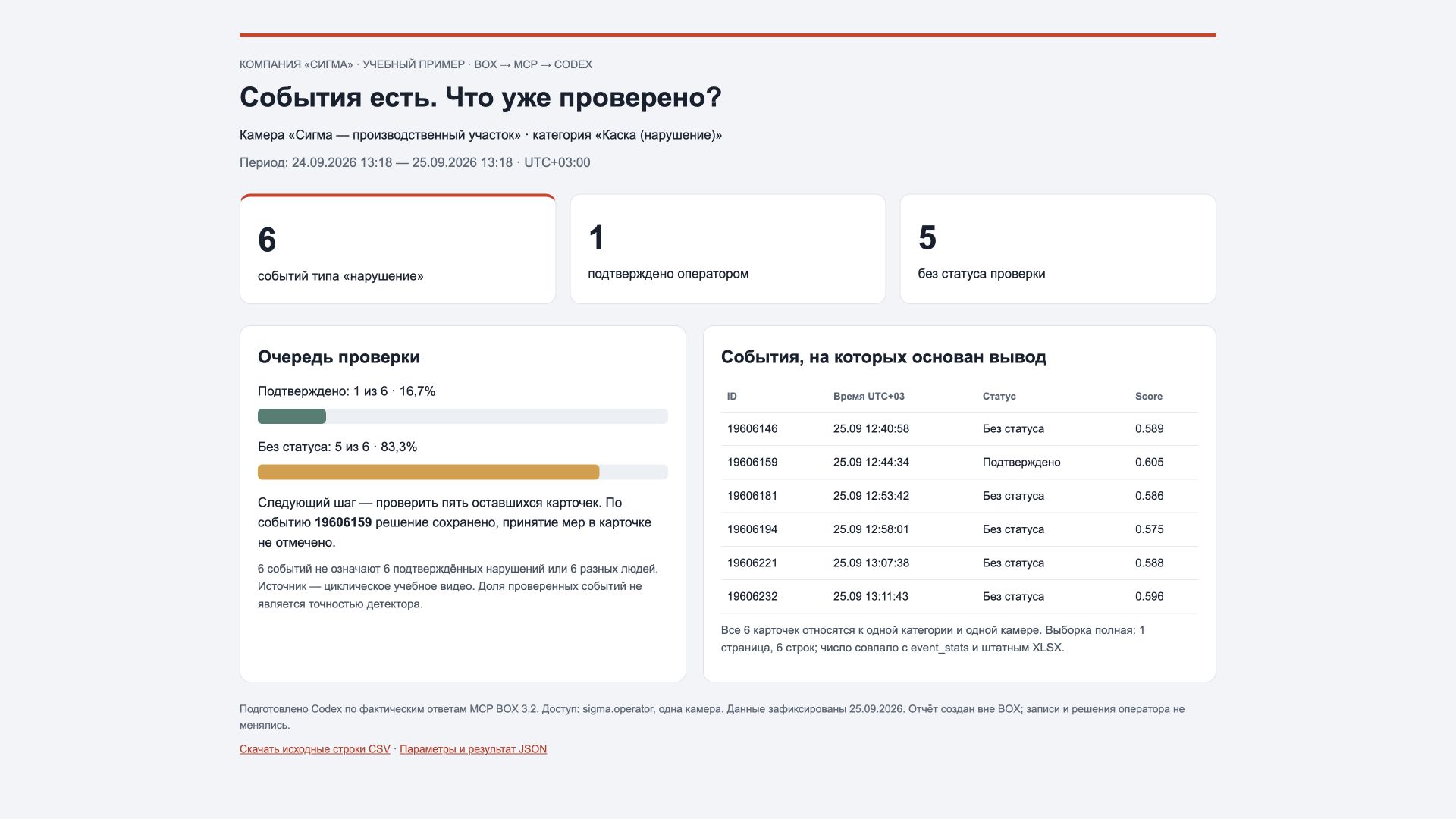Click time cell '25.09 13:11:43'
The image size is (1456, 819).
(x=871, y=597)
